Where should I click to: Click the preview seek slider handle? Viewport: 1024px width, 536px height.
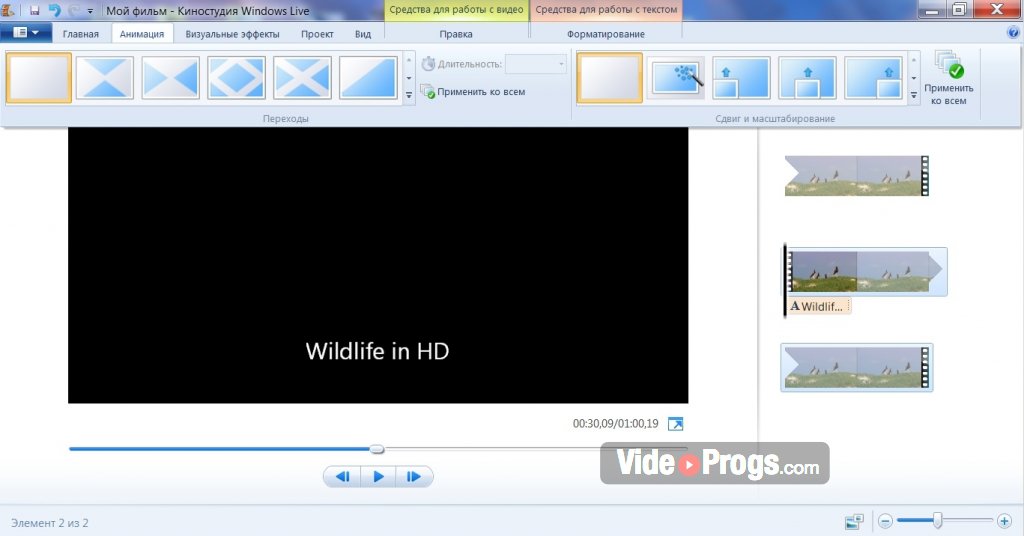coord(377,449)
